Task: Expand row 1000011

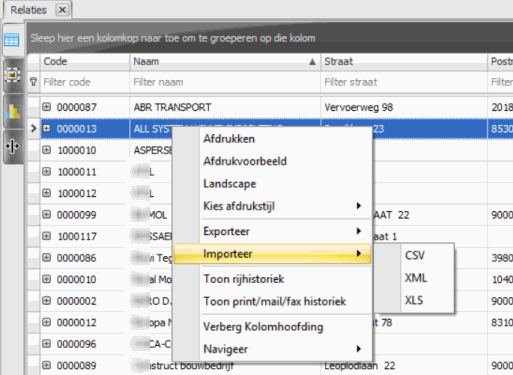Action: tap(47, 172)
